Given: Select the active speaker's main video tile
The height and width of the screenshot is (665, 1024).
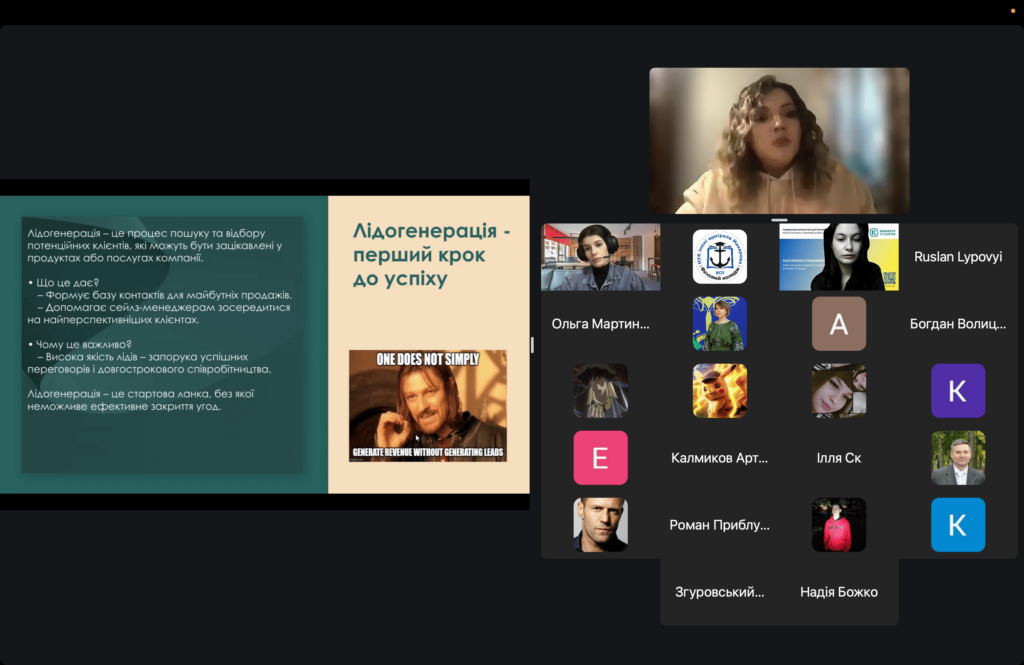Looking at the screenshot, I should click(x=779, y=140).
